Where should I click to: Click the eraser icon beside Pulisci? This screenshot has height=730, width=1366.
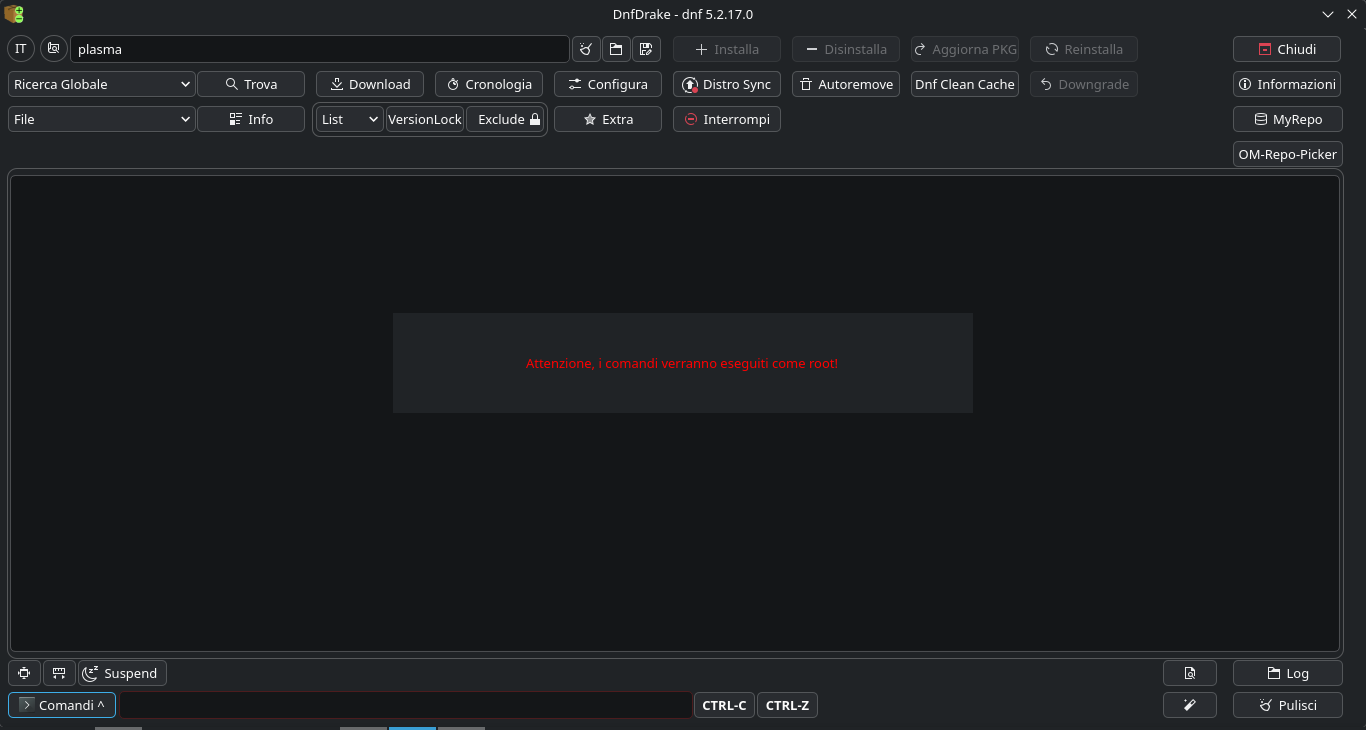[1190, 705]
